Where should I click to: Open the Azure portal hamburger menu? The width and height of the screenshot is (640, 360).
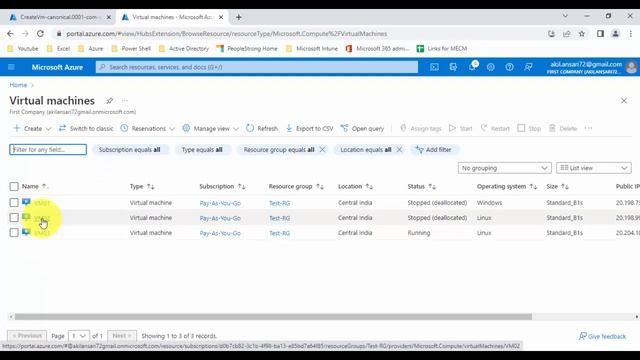[x=11, y=67]
